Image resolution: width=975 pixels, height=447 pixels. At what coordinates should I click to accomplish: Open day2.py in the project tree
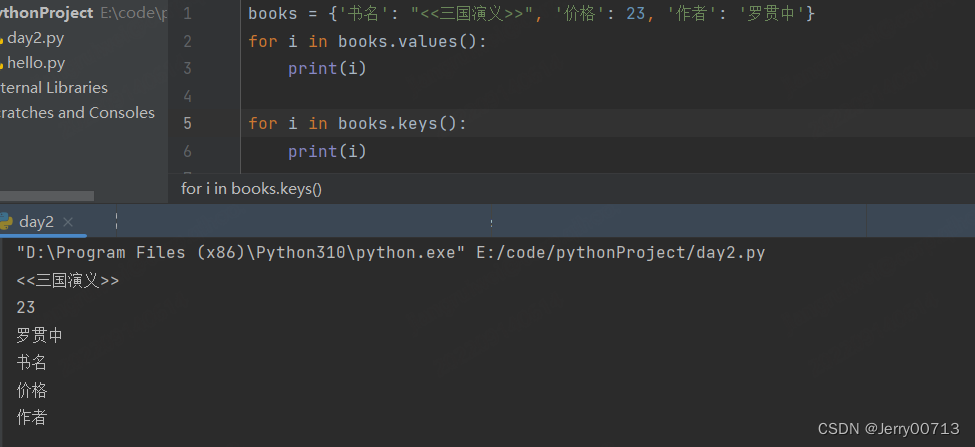coord(35,39)
